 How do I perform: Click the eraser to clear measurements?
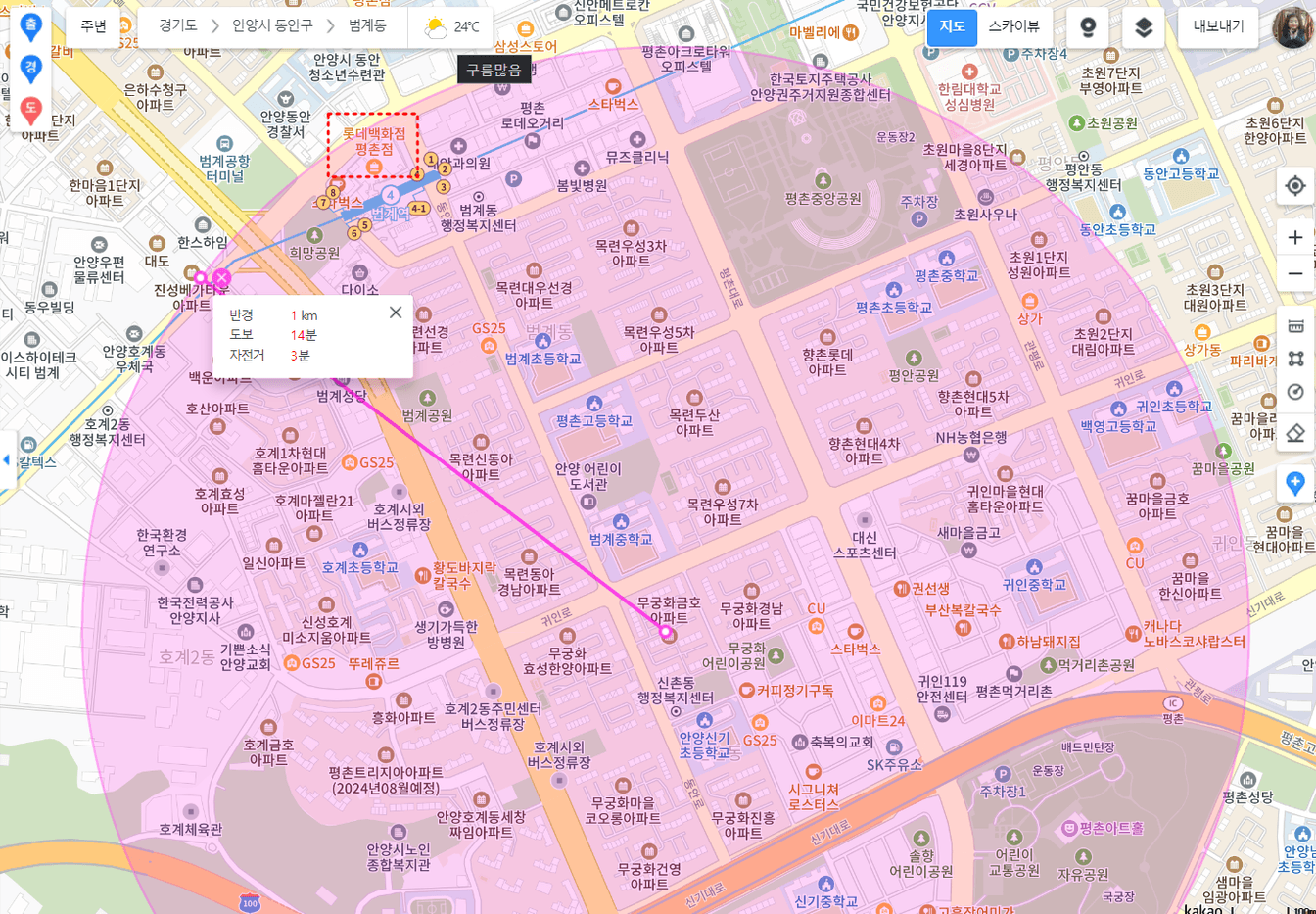(1295, 432)
